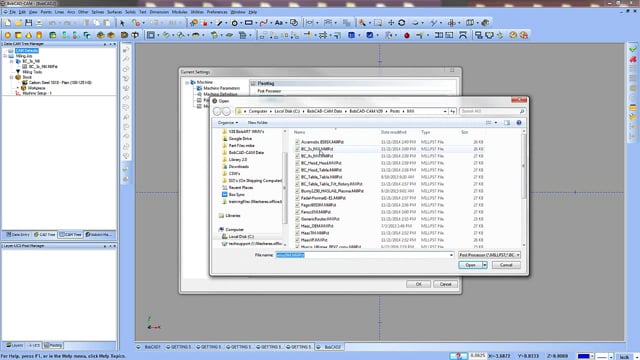The height and width of the screenshot is (360, 640).
Task: Tick checkbox for Acramatic post file
Action: click(x=297, y=142)
